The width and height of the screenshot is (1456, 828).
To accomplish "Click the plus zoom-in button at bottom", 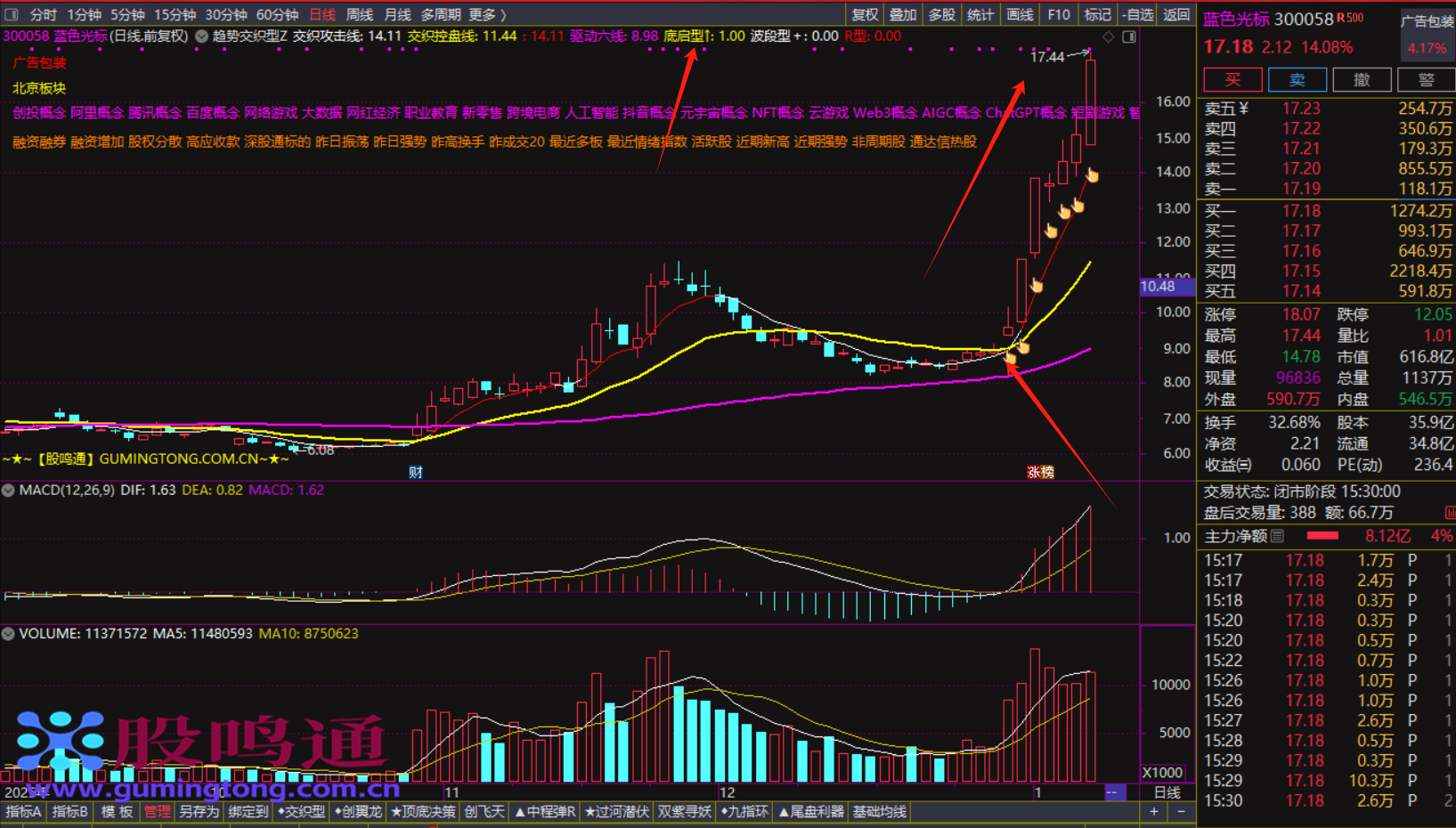I will coord(1154,811).
